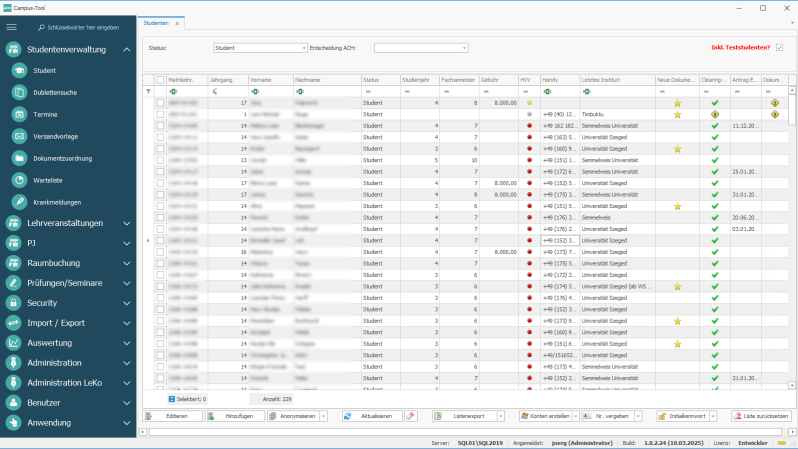
Task: Check the Jahrgang 16 row checkbox
Action: 160,252
